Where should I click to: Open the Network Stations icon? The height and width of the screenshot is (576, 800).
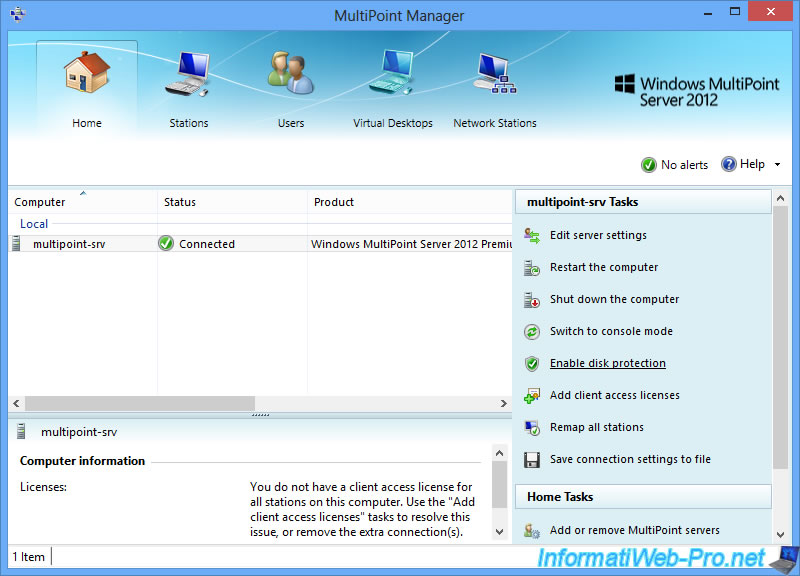[x=494, y=73]
